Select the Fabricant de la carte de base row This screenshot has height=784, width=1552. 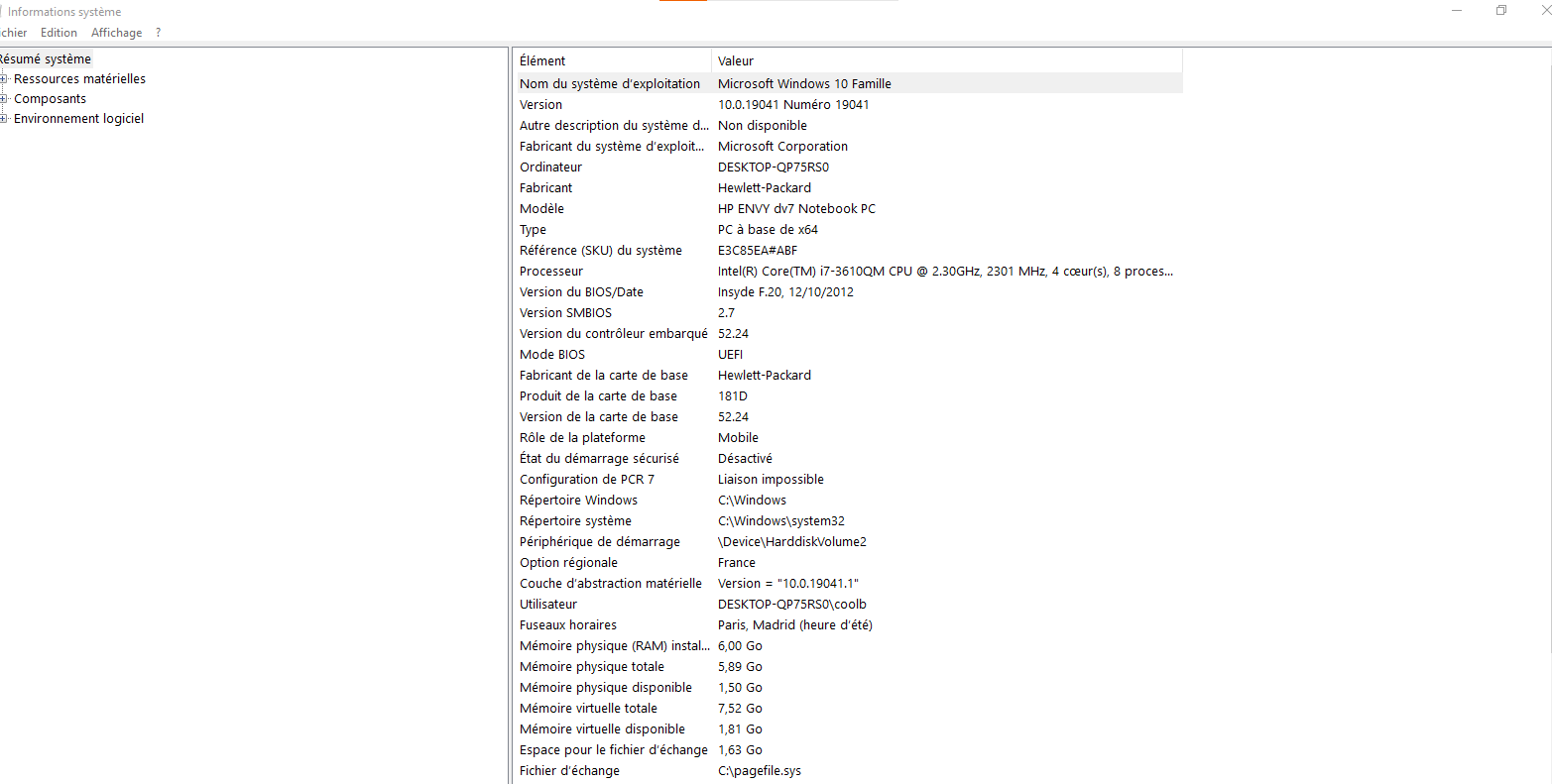[848, 376]
